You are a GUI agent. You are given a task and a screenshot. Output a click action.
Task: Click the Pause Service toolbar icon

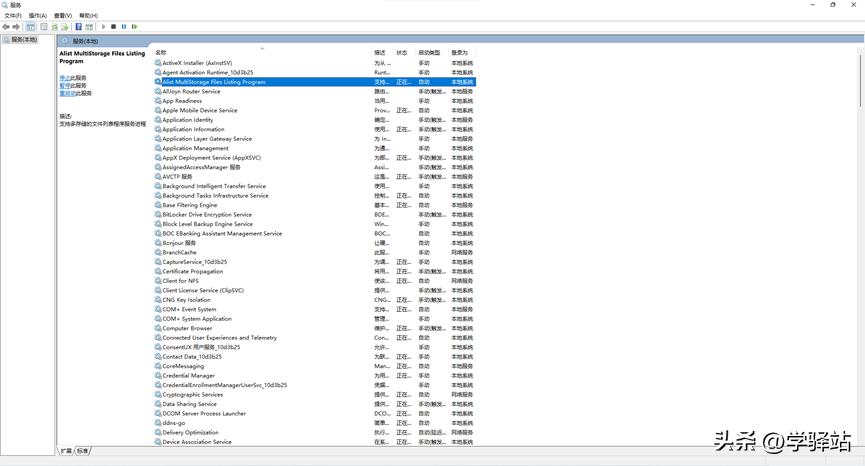124,27
